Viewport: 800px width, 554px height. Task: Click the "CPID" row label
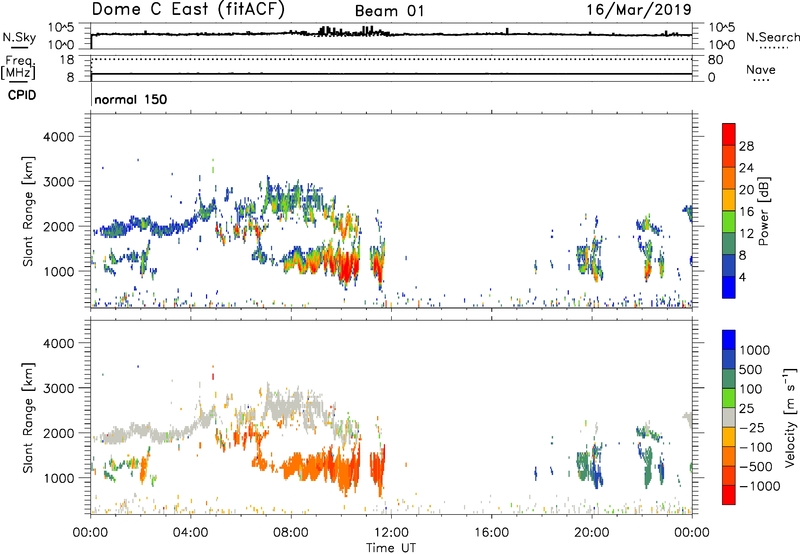click(22, 95)
